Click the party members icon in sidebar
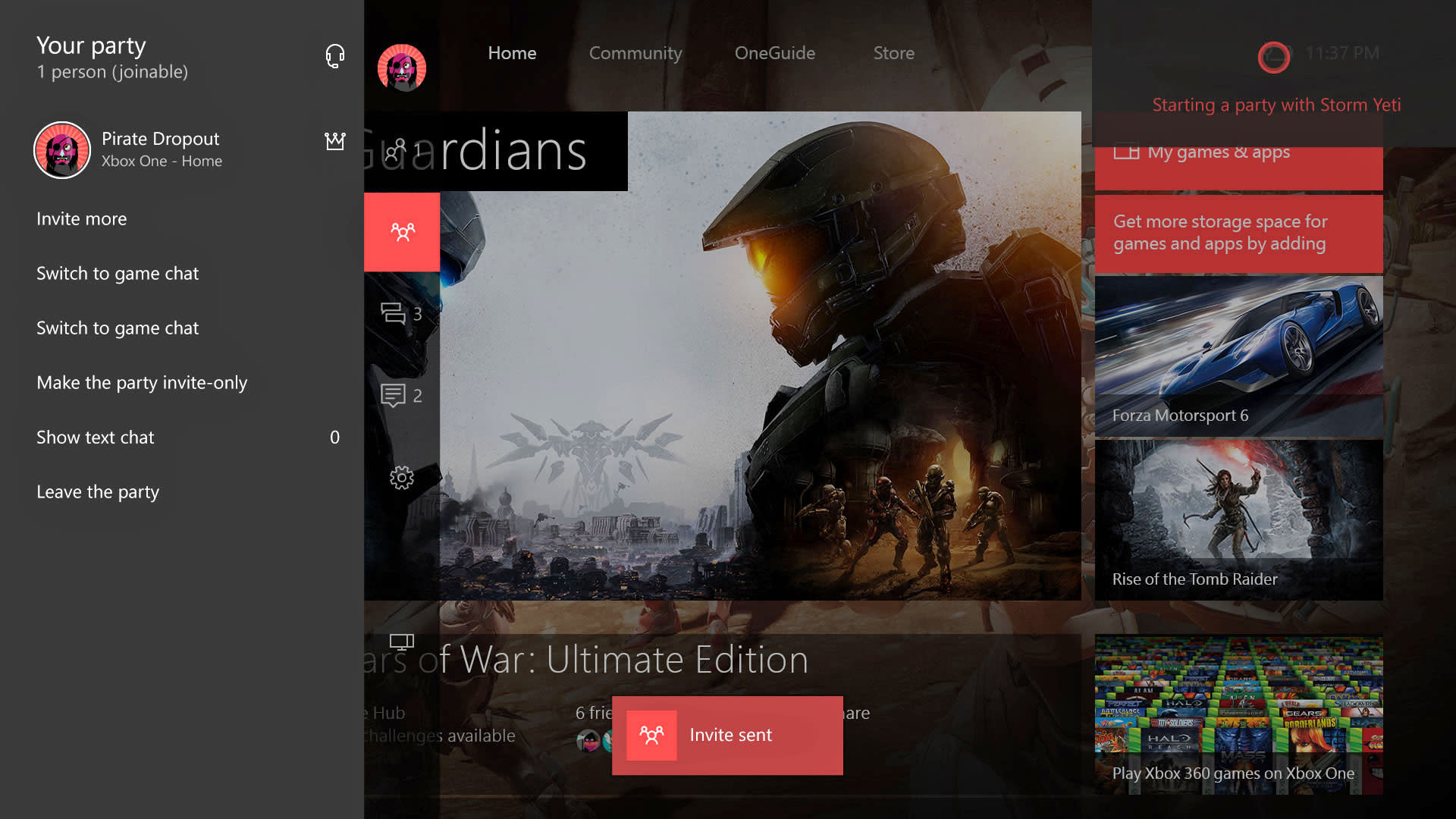This screenshot has width=1456, height=819. (x=401, y=232)
